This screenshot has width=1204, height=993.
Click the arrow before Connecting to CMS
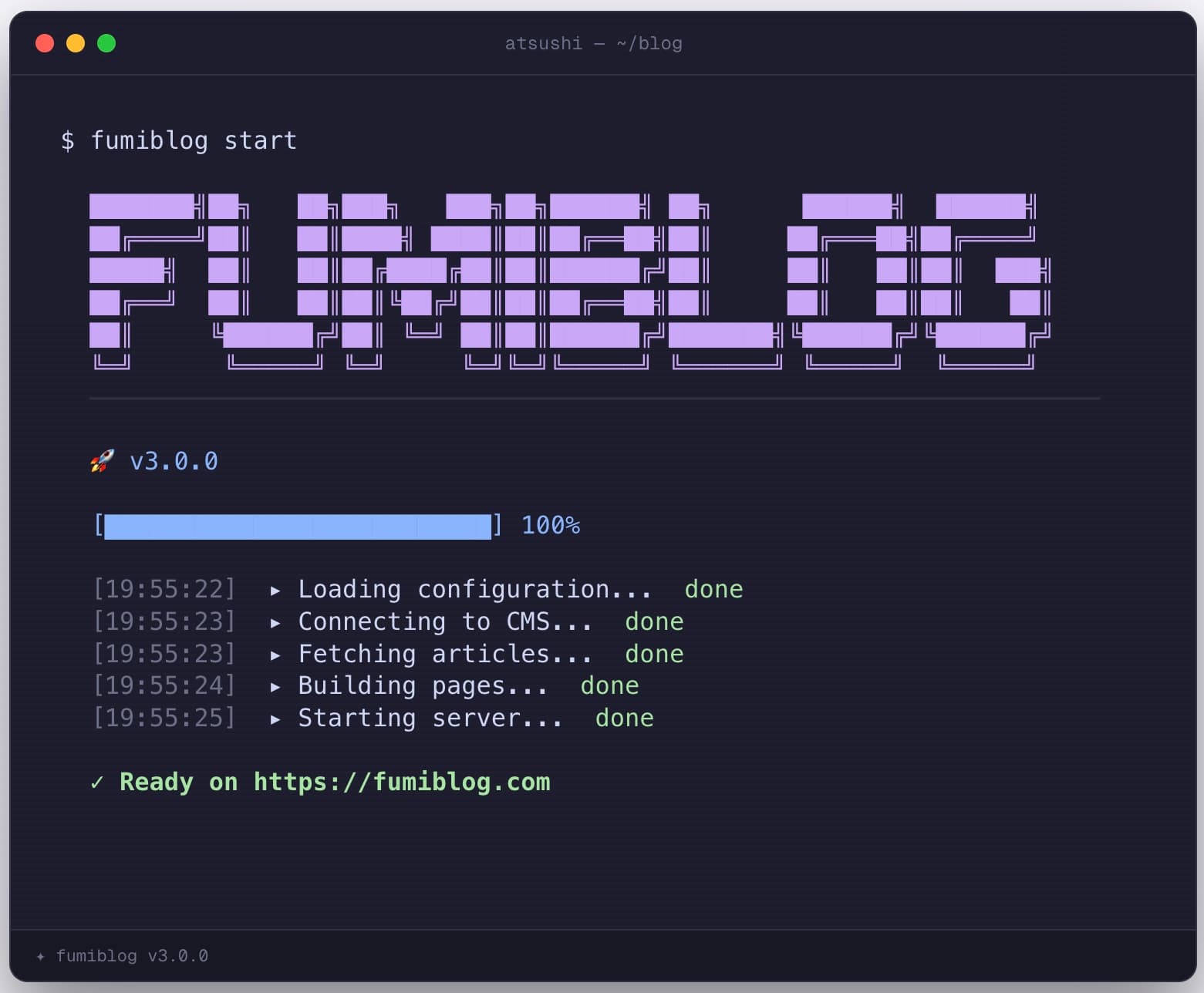tap(275, 621)
